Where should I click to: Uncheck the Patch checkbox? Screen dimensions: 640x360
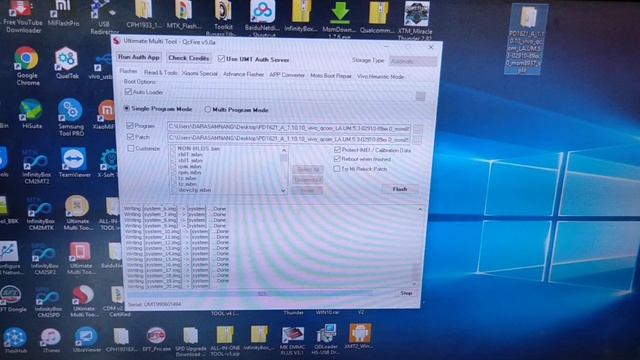tap(130, 136)
